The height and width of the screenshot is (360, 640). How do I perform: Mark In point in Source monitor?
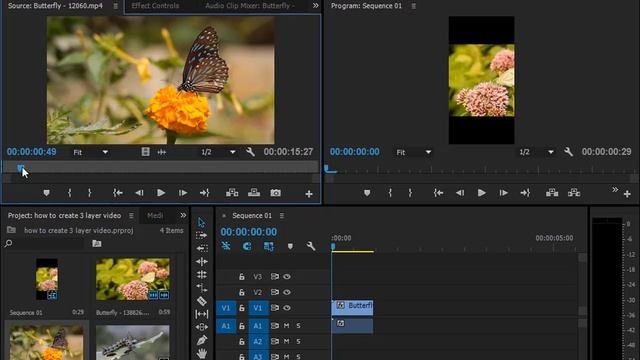click(69, 193)
